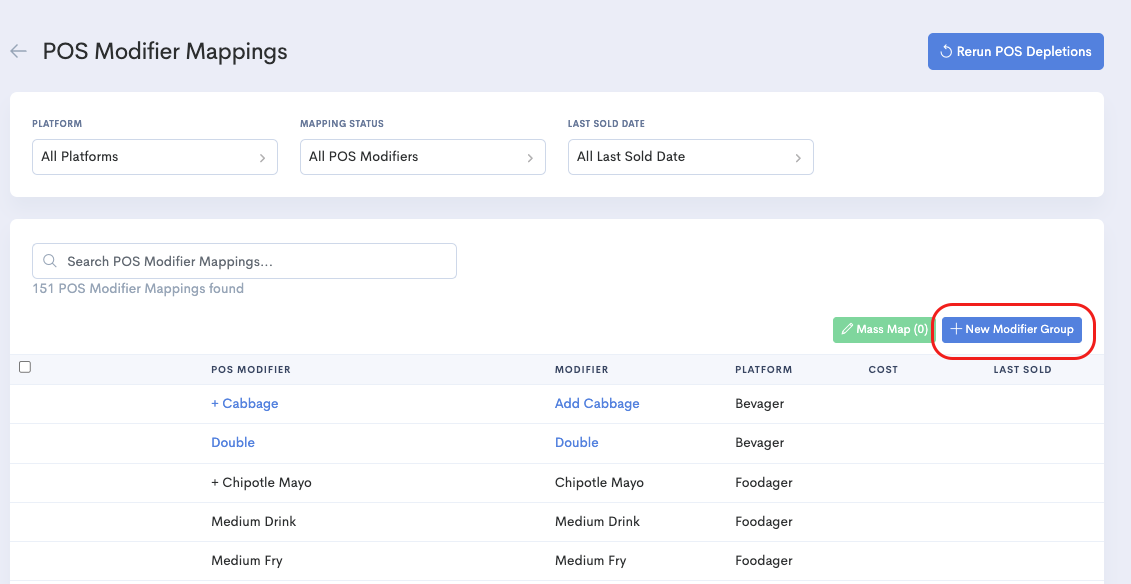Click the Mass Map (0) button
1131x584 pixels.
click(x=882, y=329)
